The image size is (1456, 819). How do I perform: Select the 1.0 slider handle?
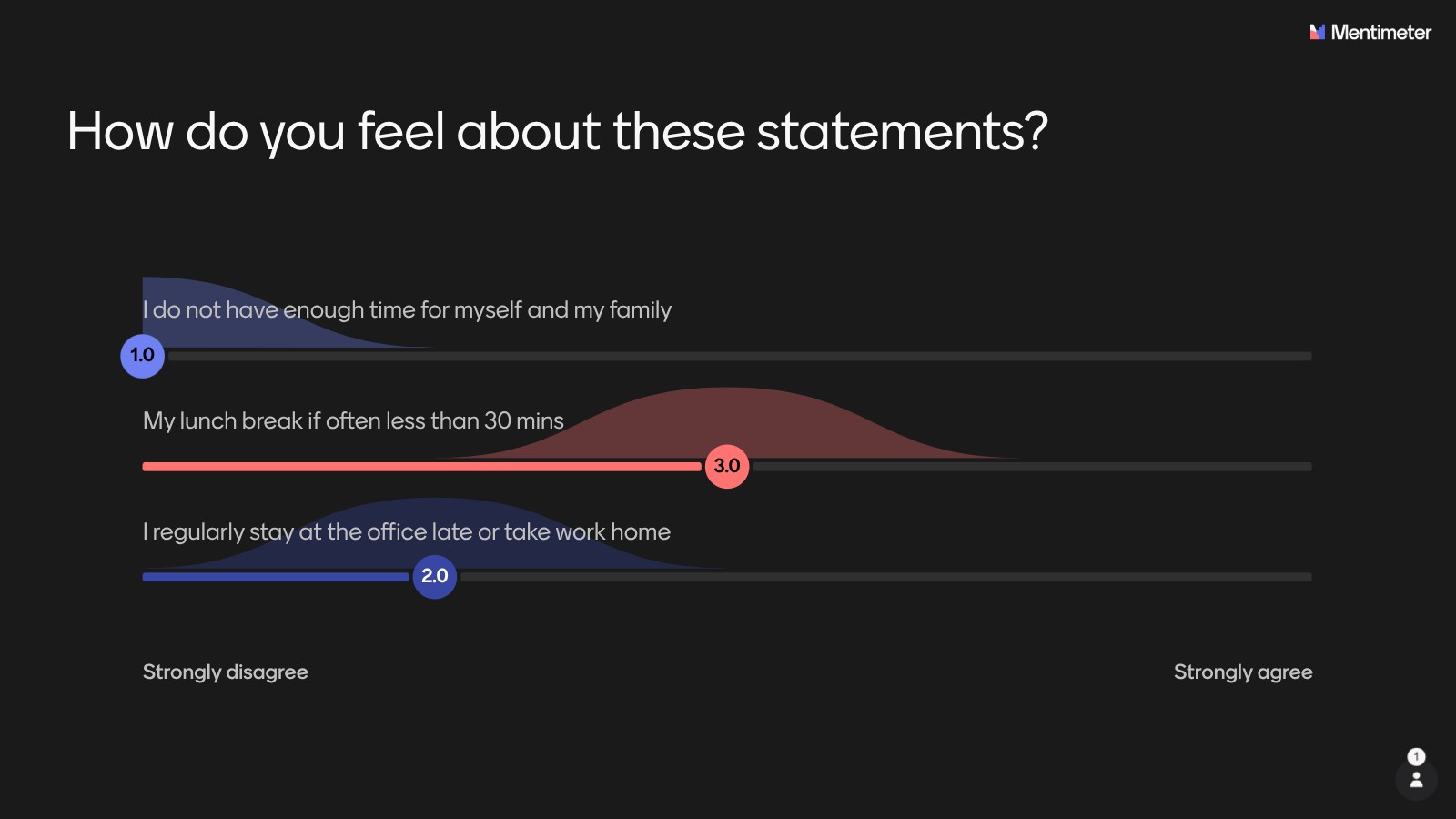coord(143,355)
